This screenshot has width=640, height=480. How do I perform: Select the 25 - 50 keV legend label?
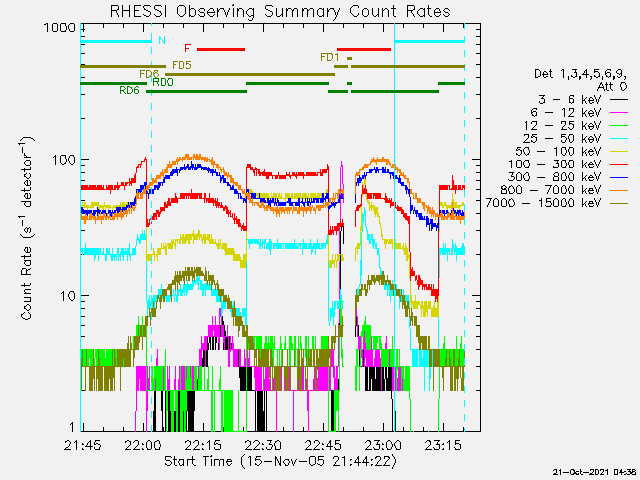click(562, 138)
